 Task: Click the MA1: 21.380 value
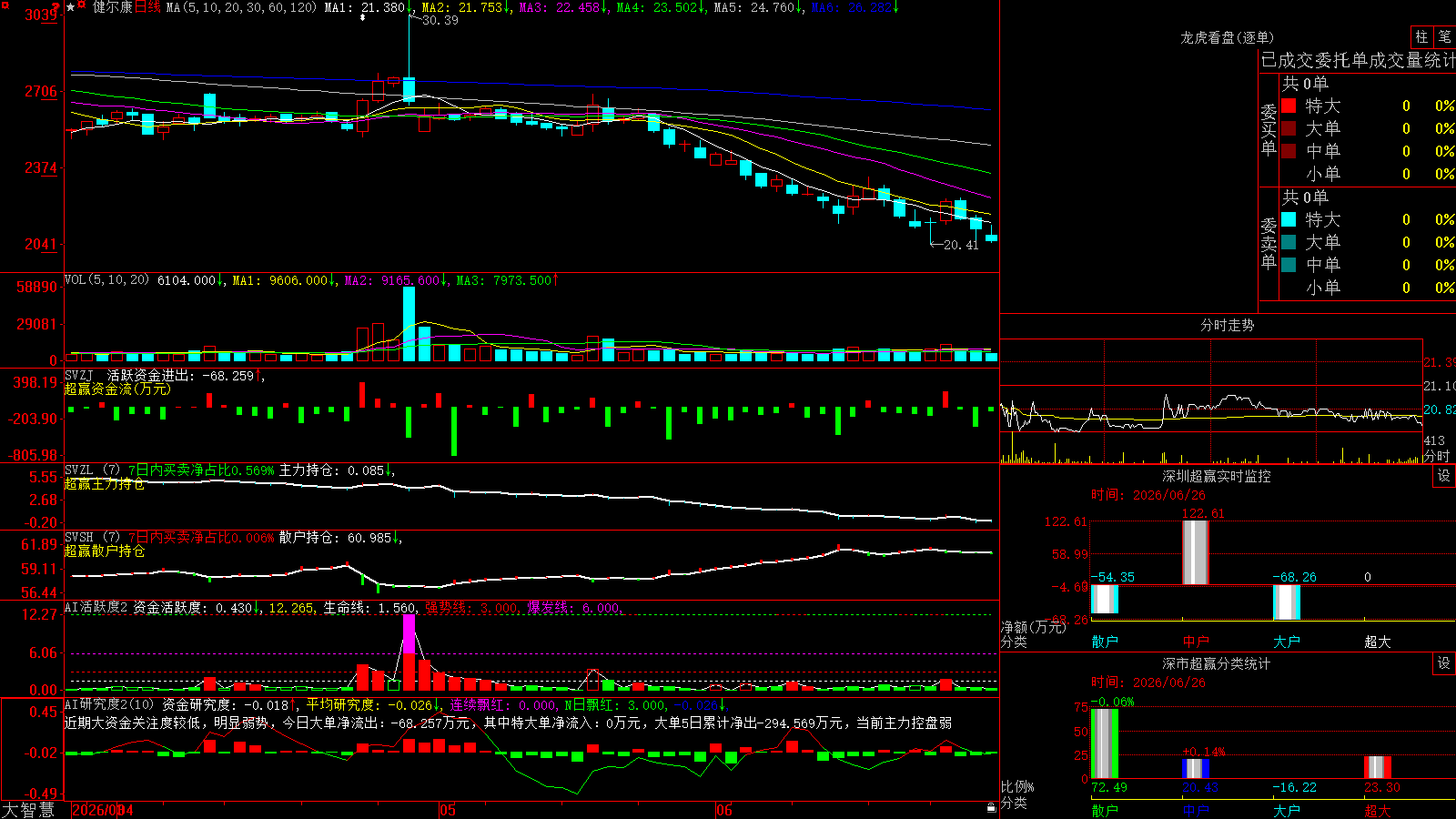[367, 7]
